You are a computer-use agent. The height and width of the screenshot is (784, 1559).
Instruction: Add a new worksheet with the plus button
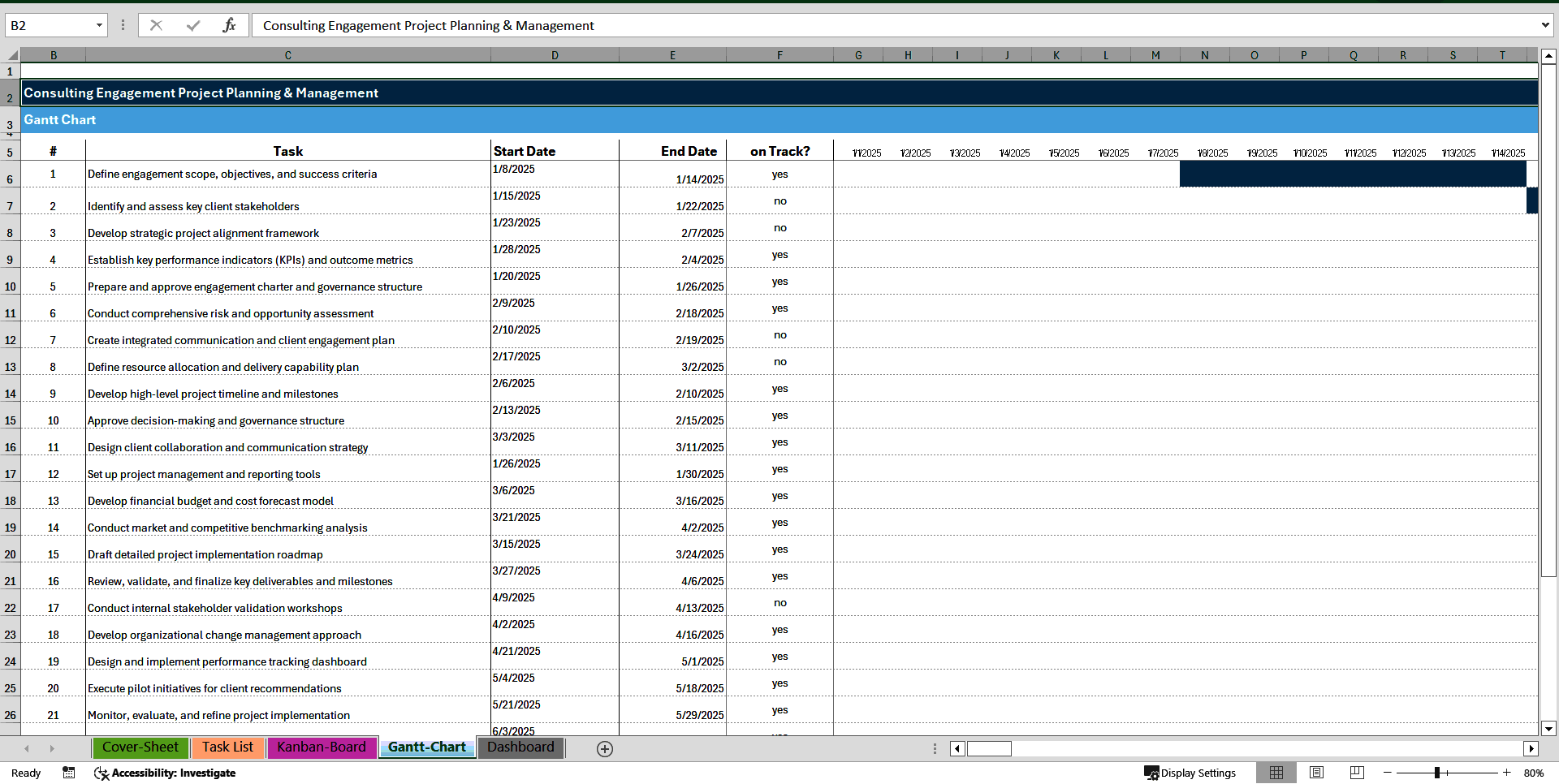point(604,748)
